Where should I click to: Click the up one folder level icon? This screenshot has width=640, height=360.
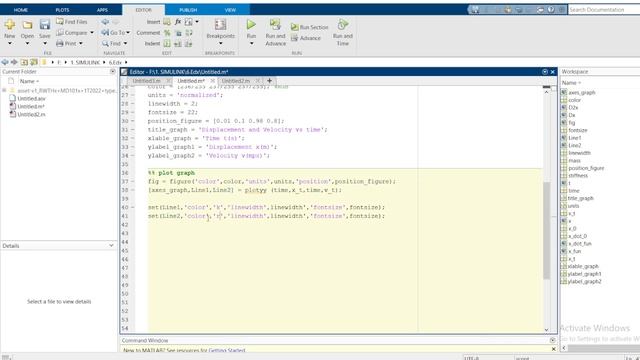pyautogui.click(x=24, y=62)
